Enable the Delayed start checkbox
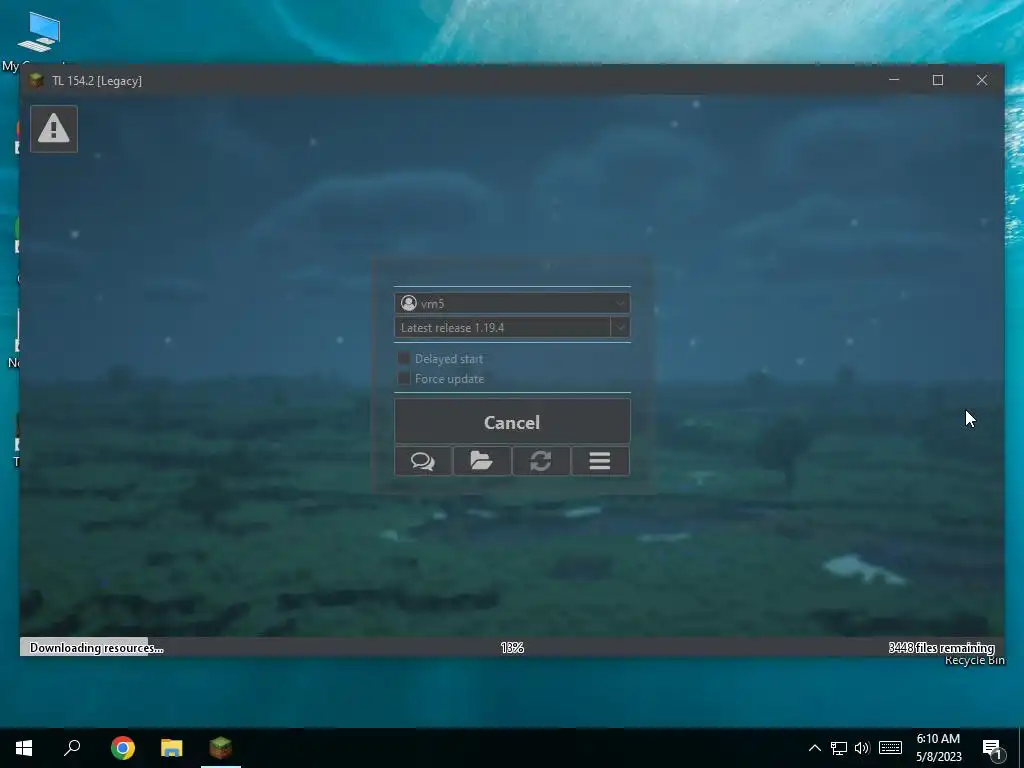1024x768 pixels. tap(404, 359)
